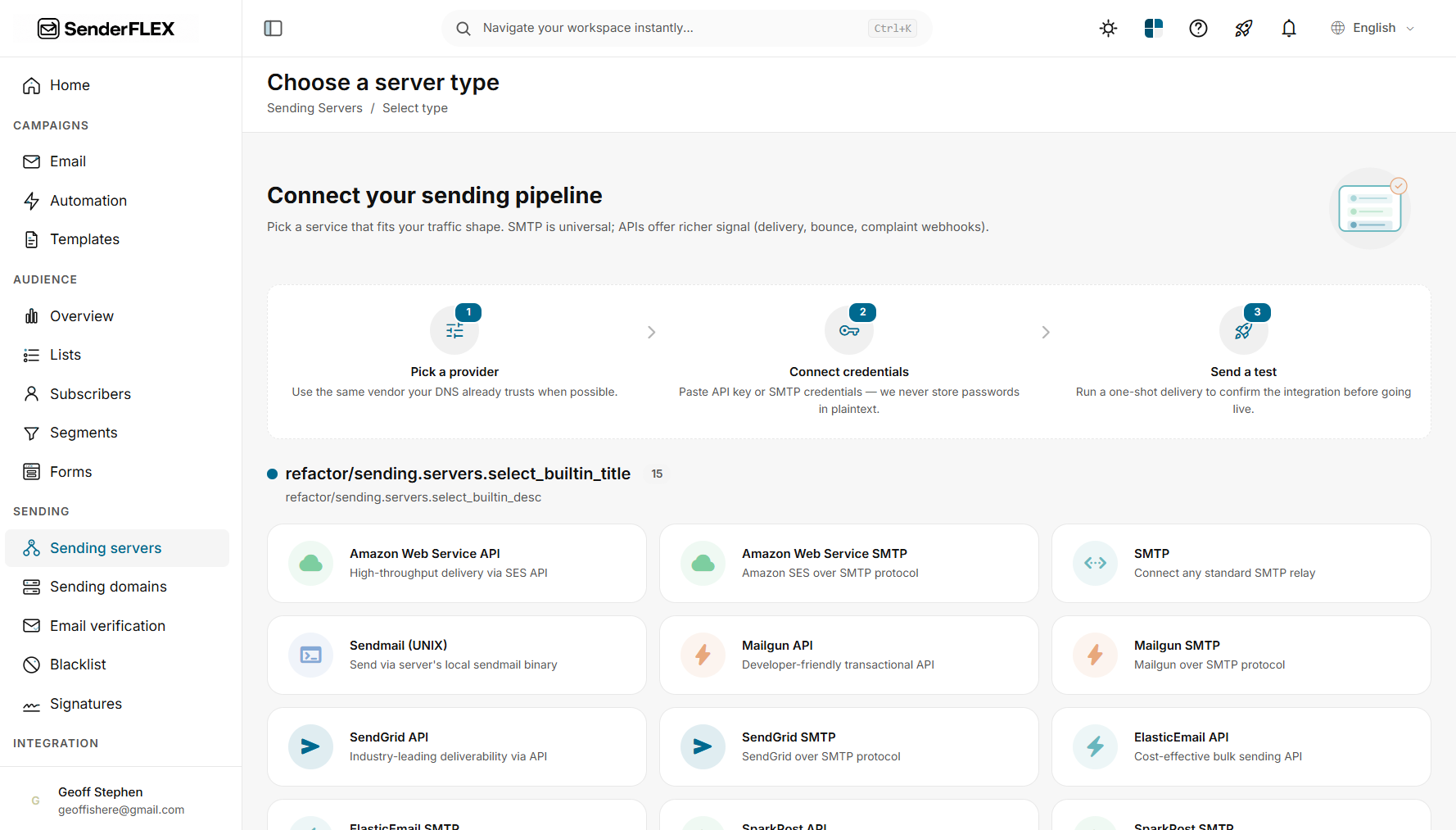
Task: Click the Send a test rocket icon
Action: (x=1244, y=330)
